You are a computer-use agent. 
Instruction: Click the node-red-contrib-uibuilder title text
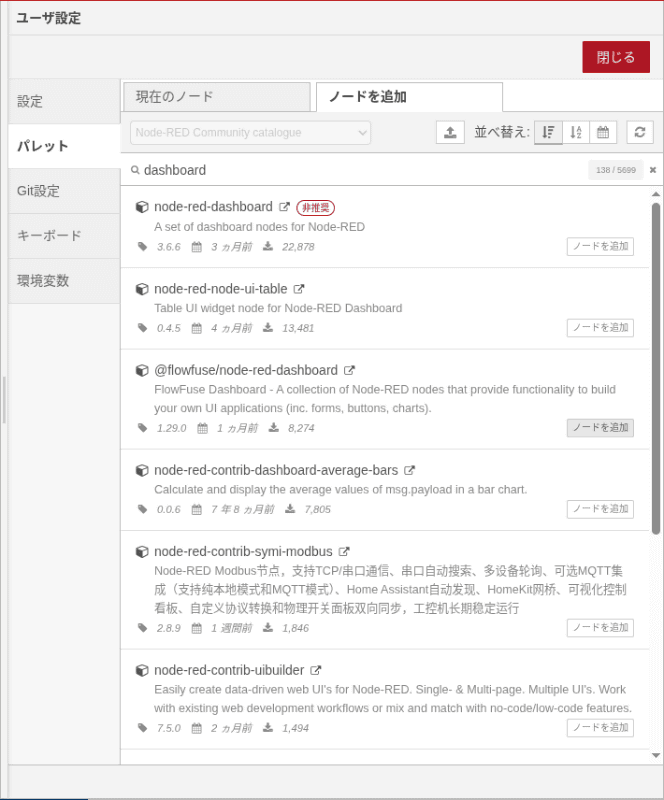[x=229, y=670]
